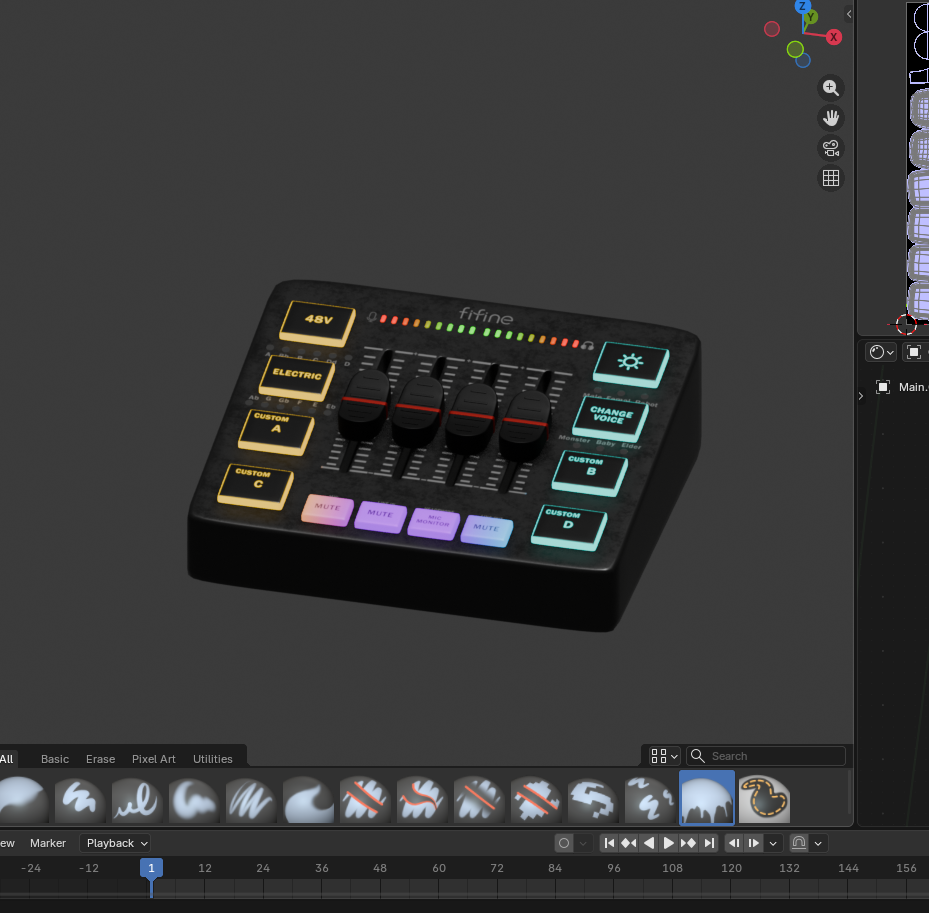
Task: Step forward one frame
Action: tap(754, 843)
